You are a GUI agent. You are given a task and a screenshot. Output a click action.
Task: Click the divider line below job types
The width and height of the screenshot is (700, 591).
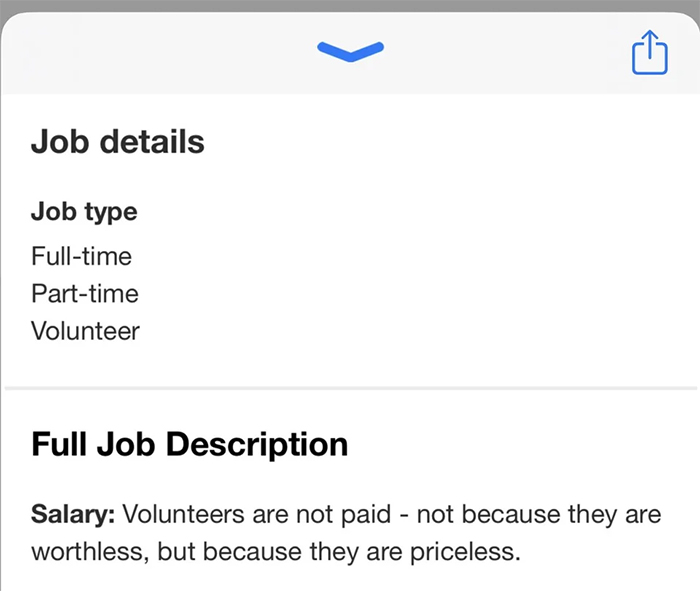pyautogui.click(x=350, y=387)
